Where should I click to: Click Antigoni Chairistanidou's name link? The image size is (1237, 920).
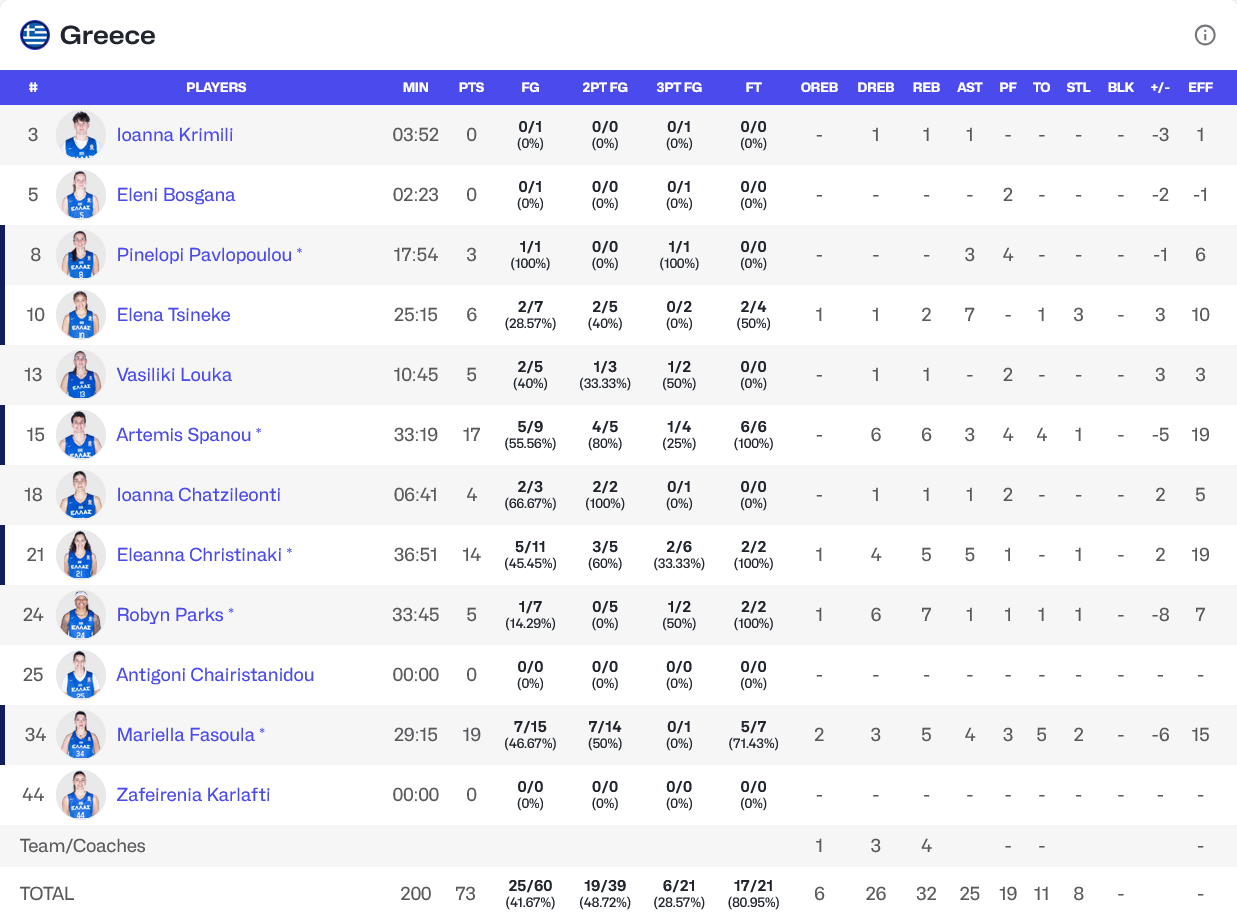click(x=215, y=675)
